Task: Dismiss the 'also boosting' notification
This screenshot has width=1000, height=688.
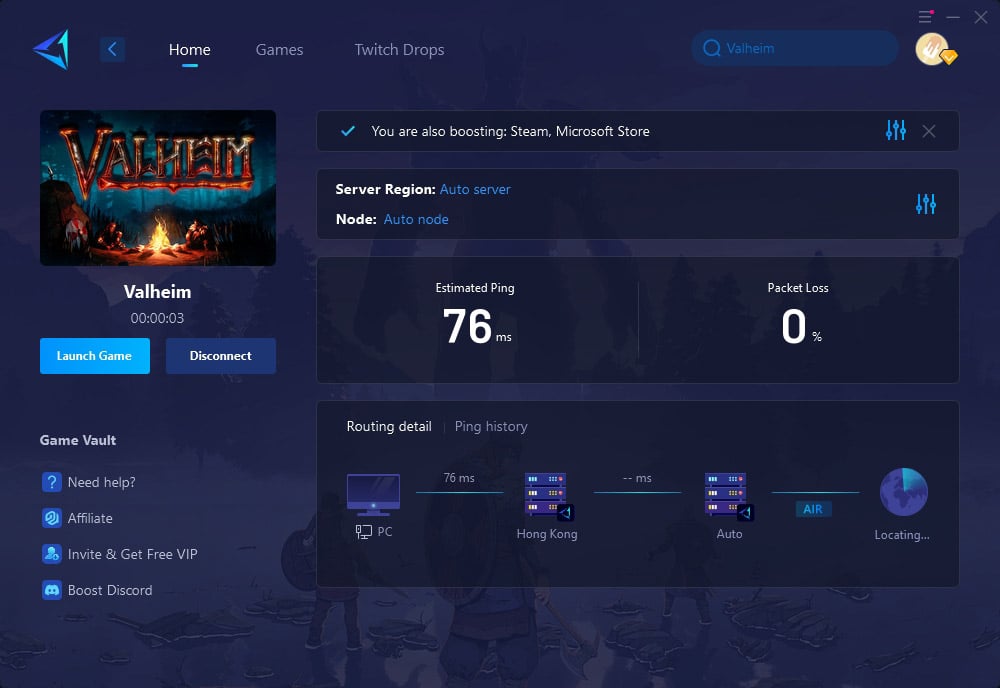Action: (x=929, y=131)
